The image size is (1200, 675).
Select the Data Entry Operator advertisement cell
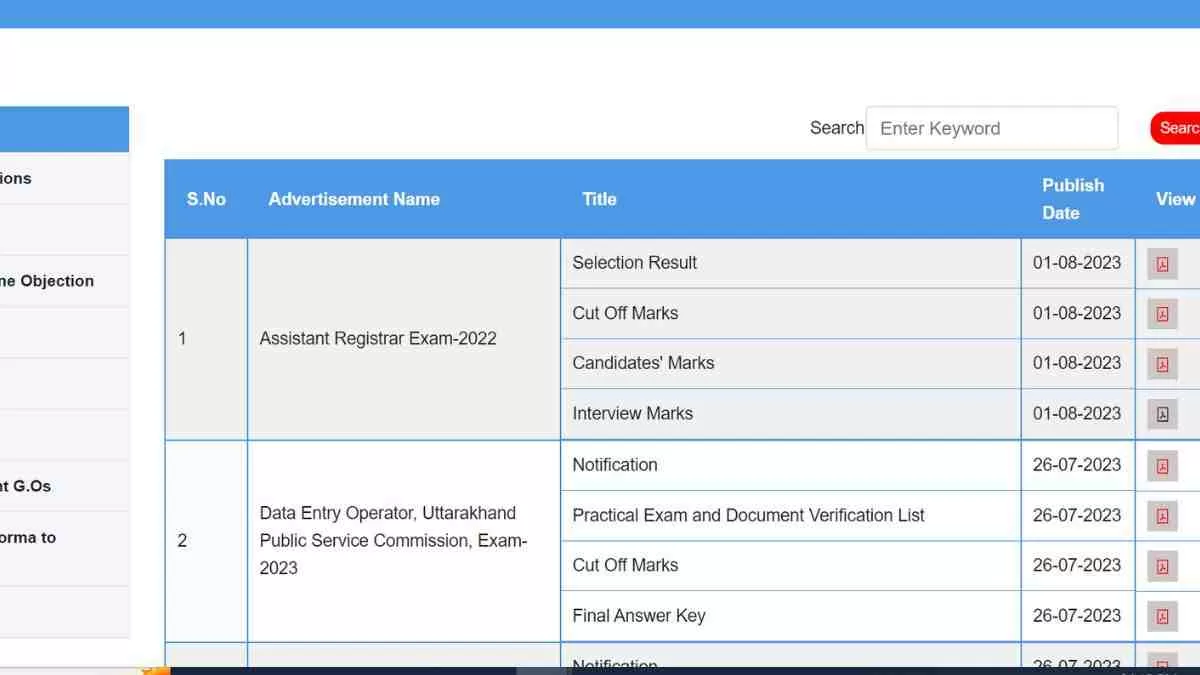393,540
